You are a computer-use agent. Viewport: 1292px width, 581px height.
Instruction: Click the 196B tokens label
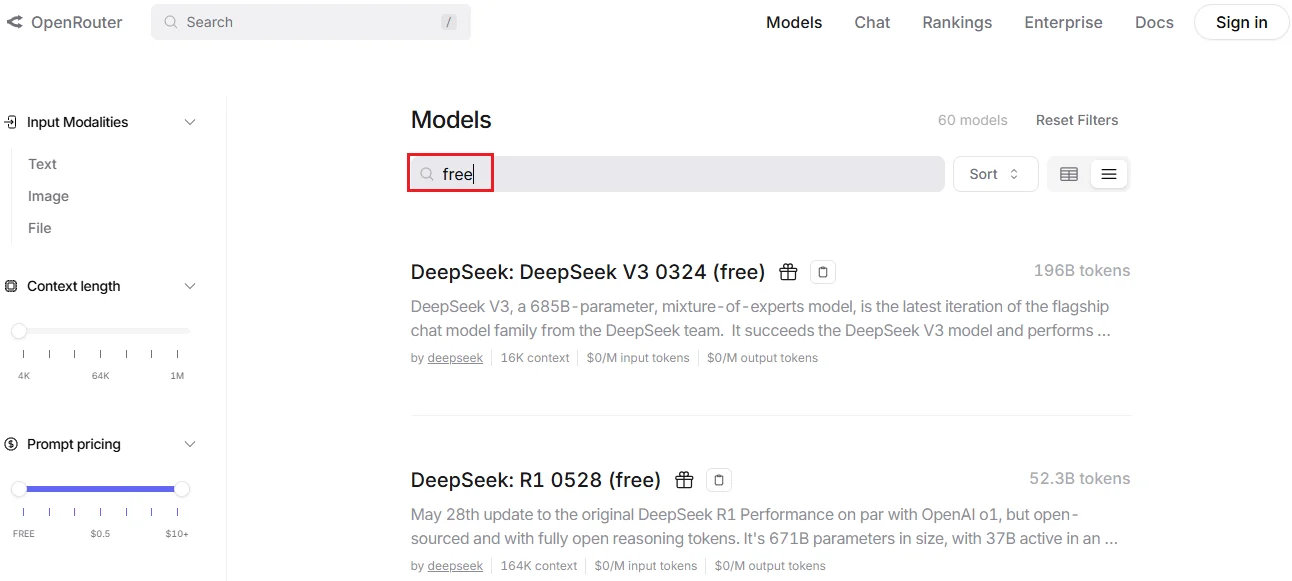point(1082,271)
